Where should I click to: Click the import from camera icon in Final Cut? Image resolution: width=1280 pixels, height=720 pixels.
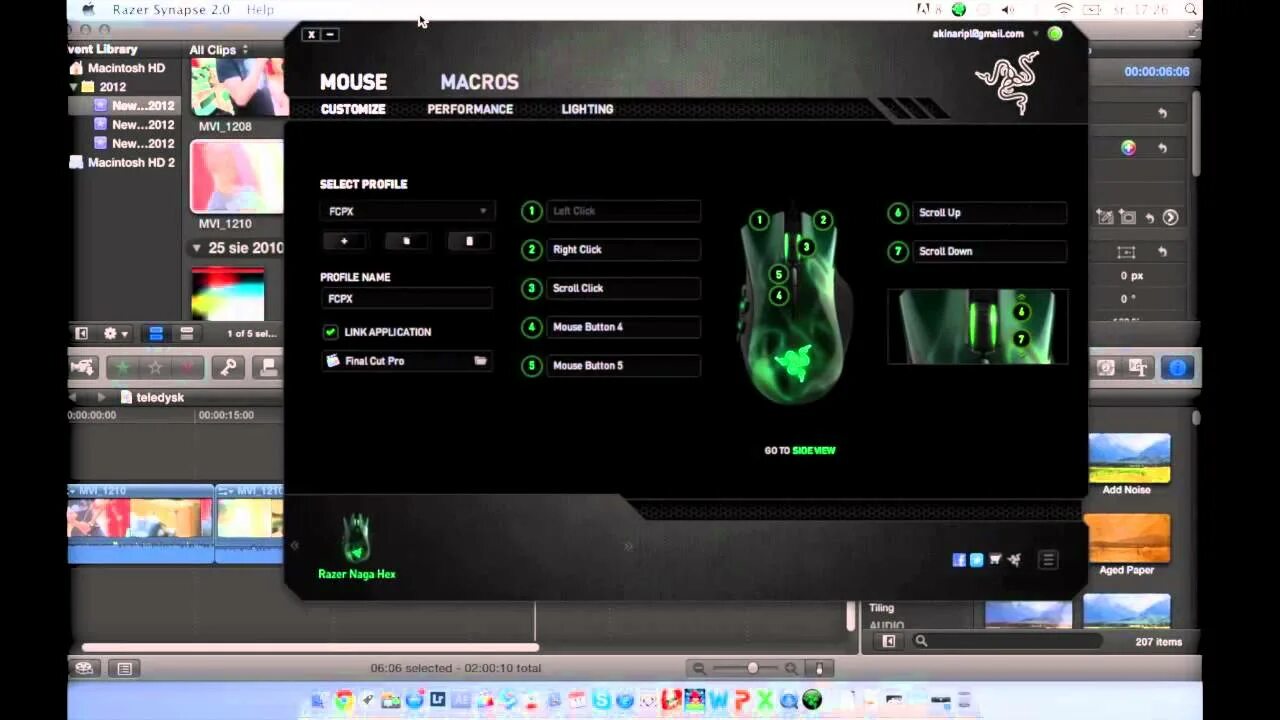coord(82,368)
